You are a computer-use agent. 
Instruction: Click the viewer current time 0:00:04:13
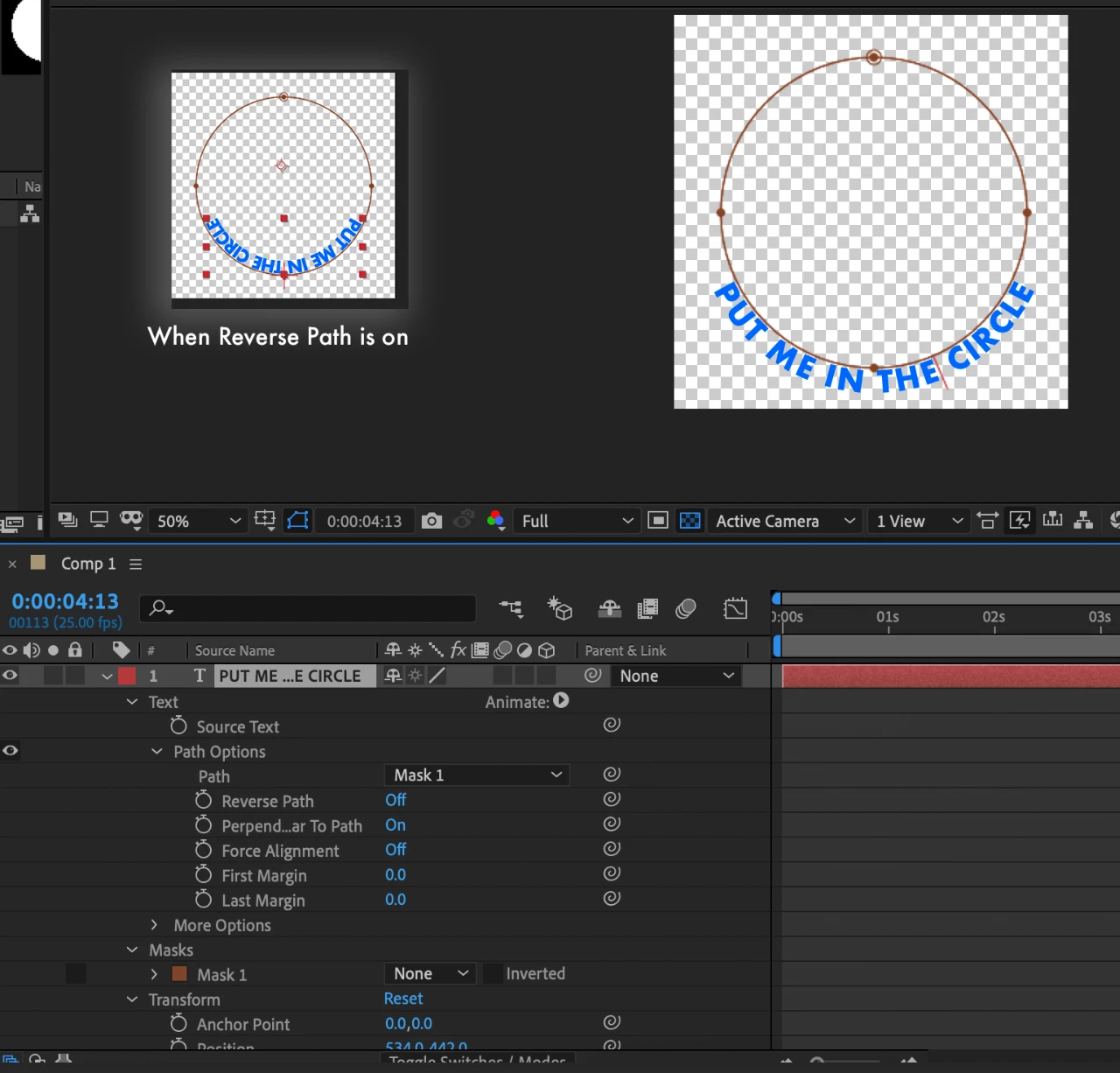tap(364, 521)
